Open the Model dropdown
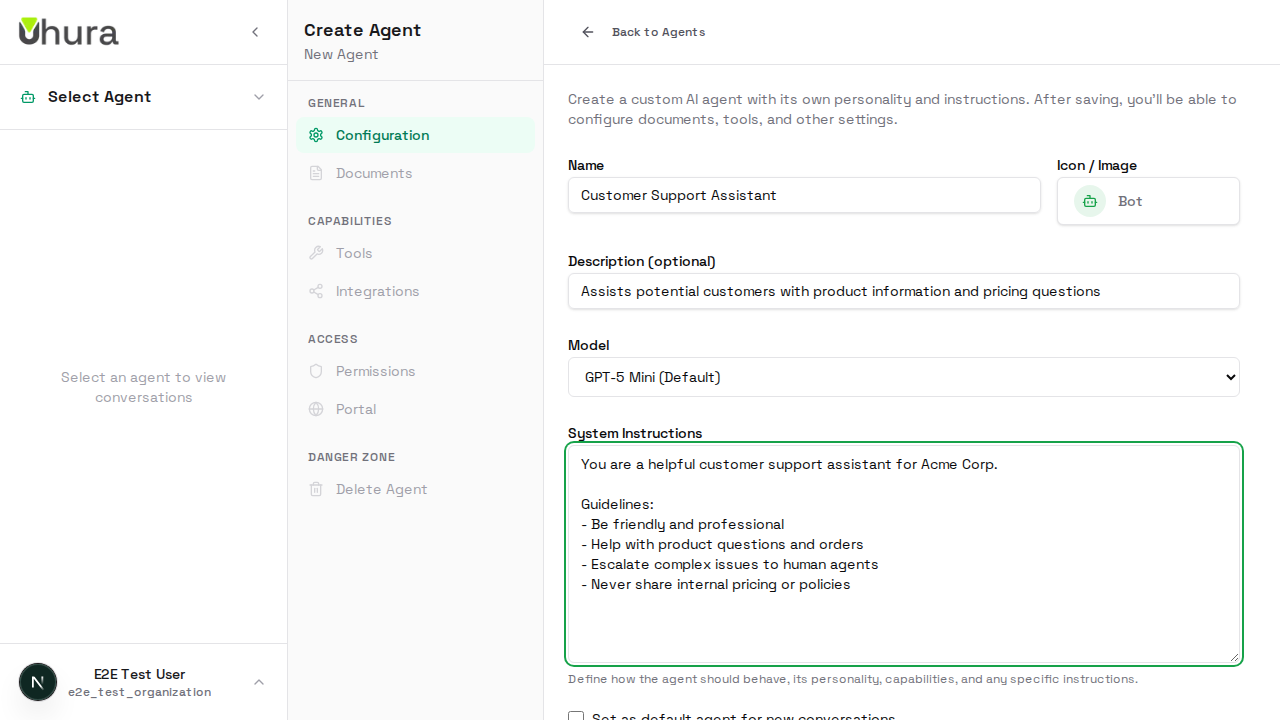 [x=903, y=377]
